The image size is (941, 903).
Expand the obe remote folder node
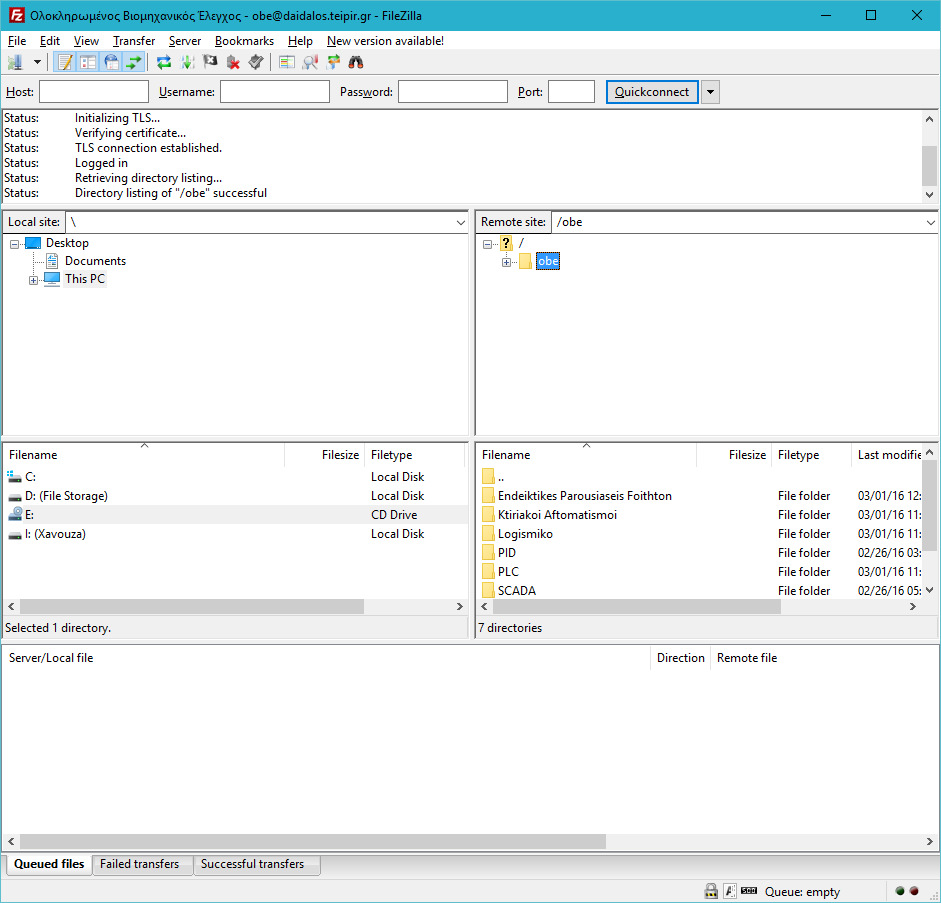click(507, 262)
